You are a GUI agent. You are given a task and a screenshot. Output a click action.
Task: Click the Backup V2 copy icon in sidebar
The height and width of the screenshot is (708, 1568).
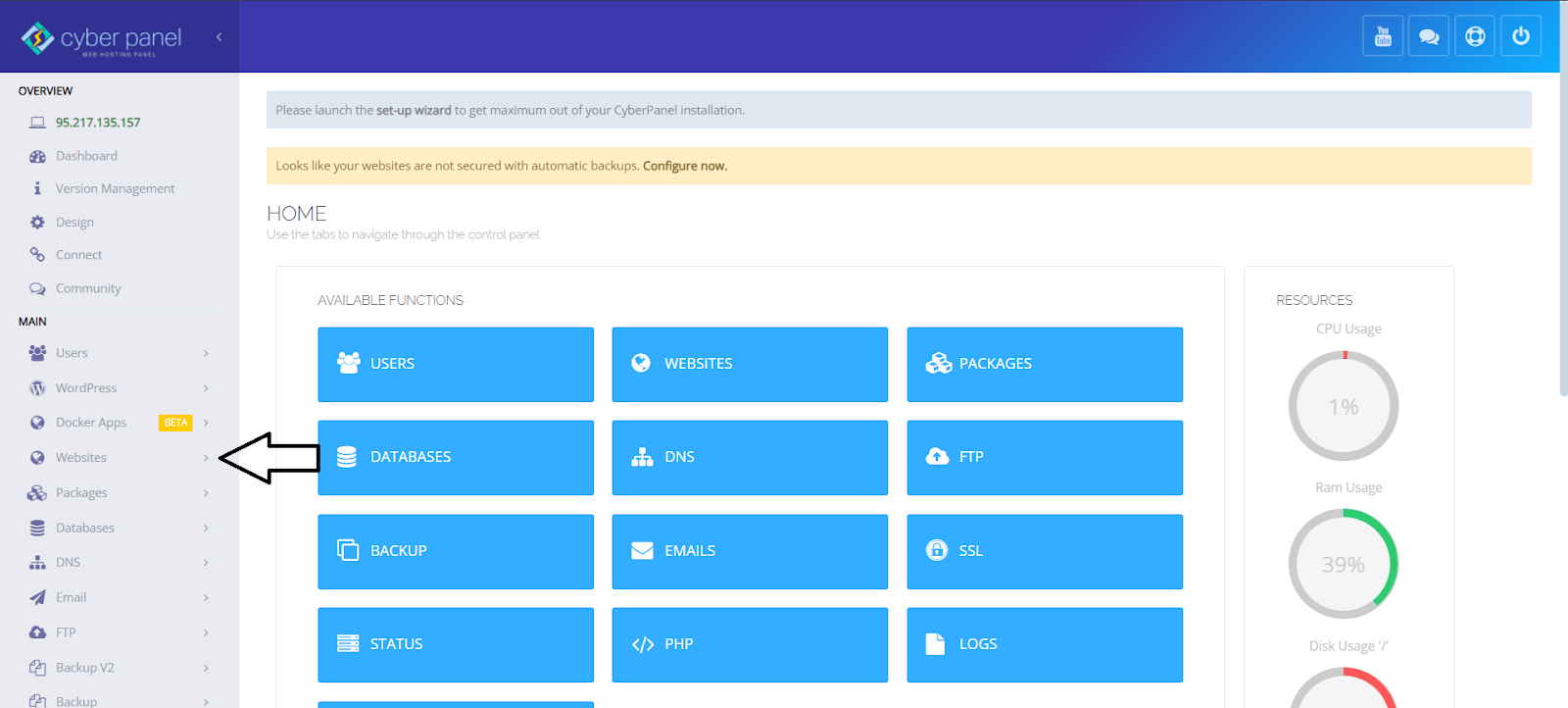[x=37, y=668]
